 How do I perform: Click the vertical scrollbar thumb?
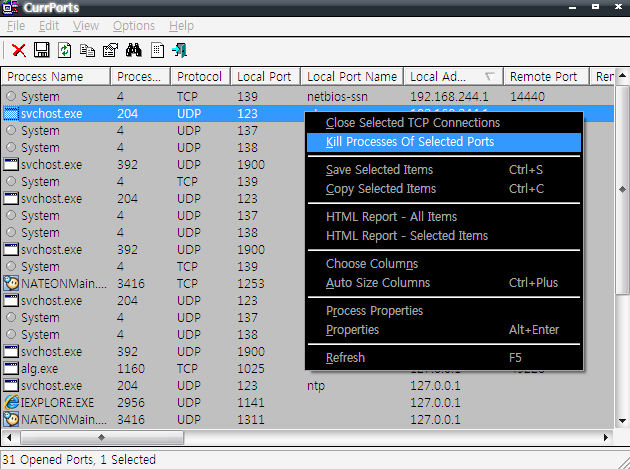click(622, 189)
